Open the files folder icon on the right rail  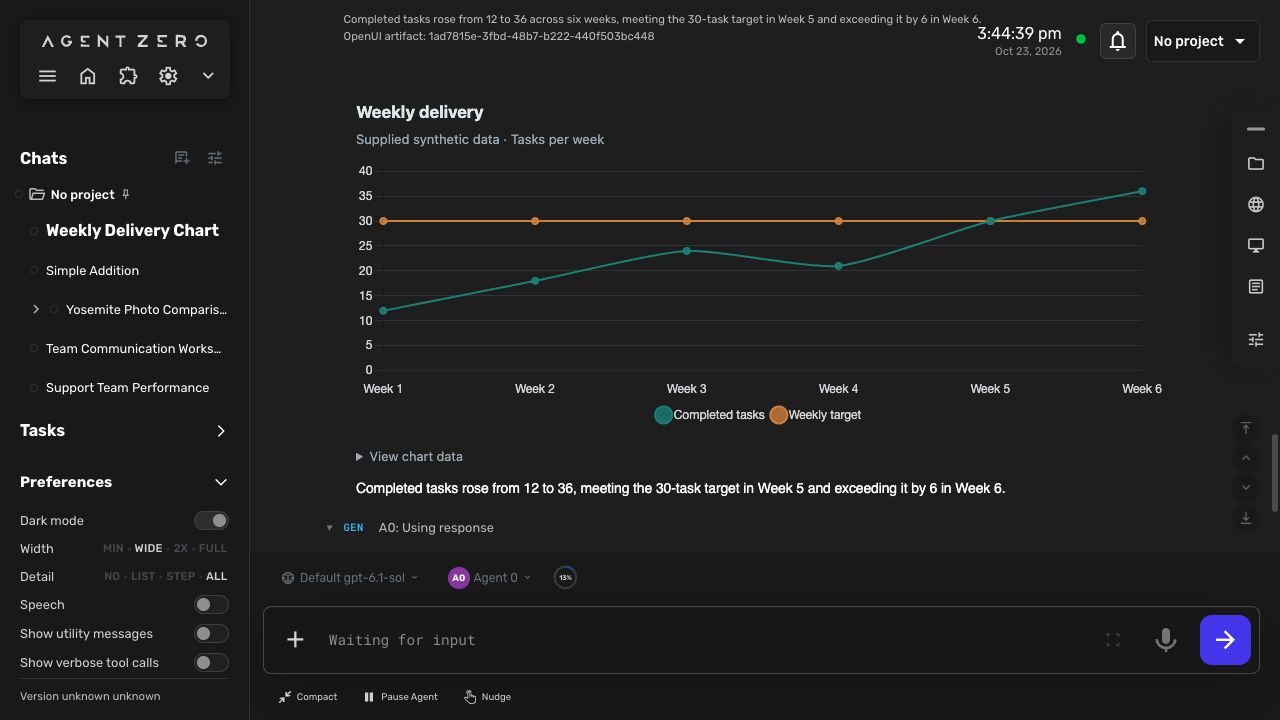(x=1256, y=164)
